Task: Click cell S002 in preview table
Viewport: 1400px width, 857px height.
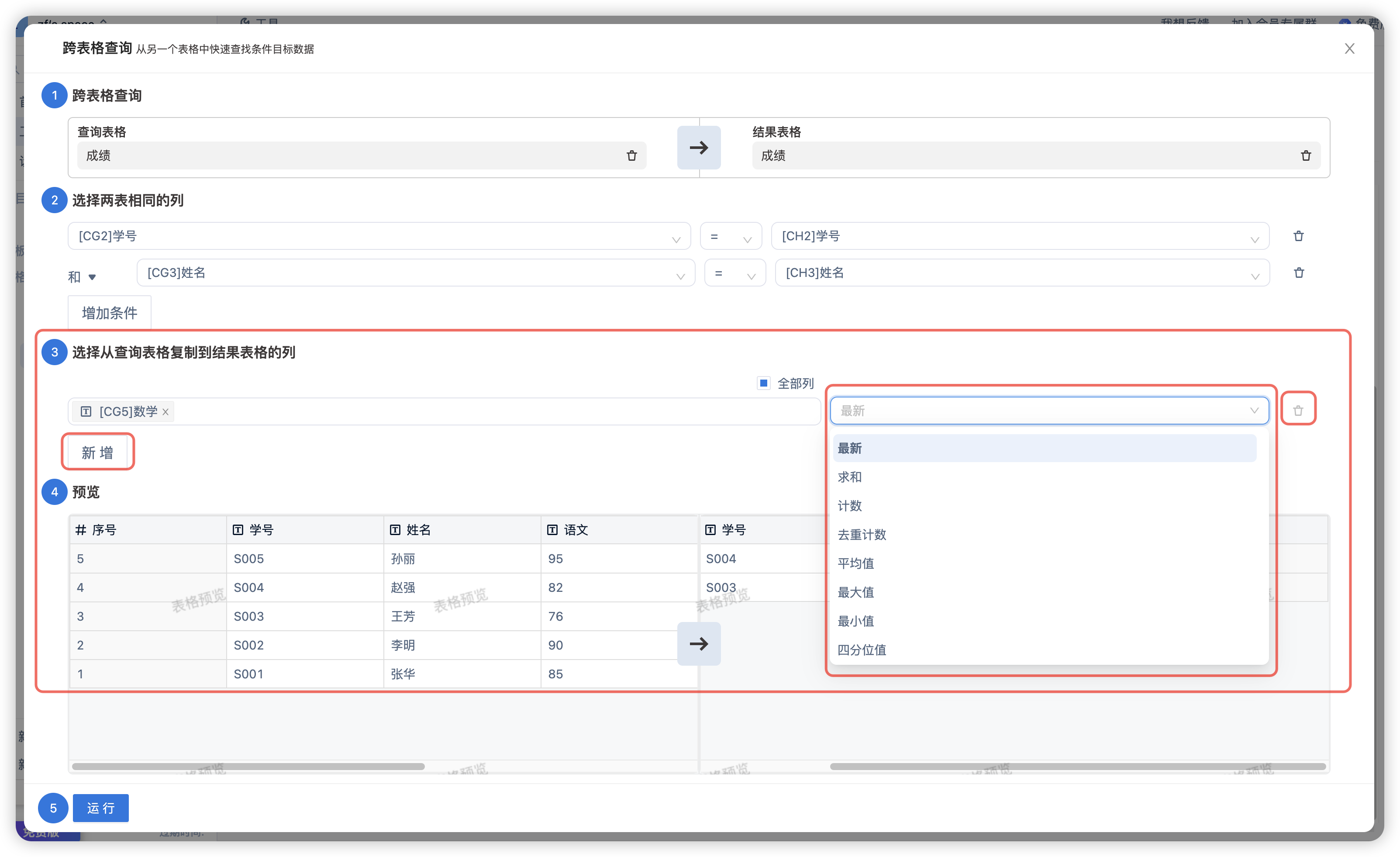Action: [x=305, y=645]
